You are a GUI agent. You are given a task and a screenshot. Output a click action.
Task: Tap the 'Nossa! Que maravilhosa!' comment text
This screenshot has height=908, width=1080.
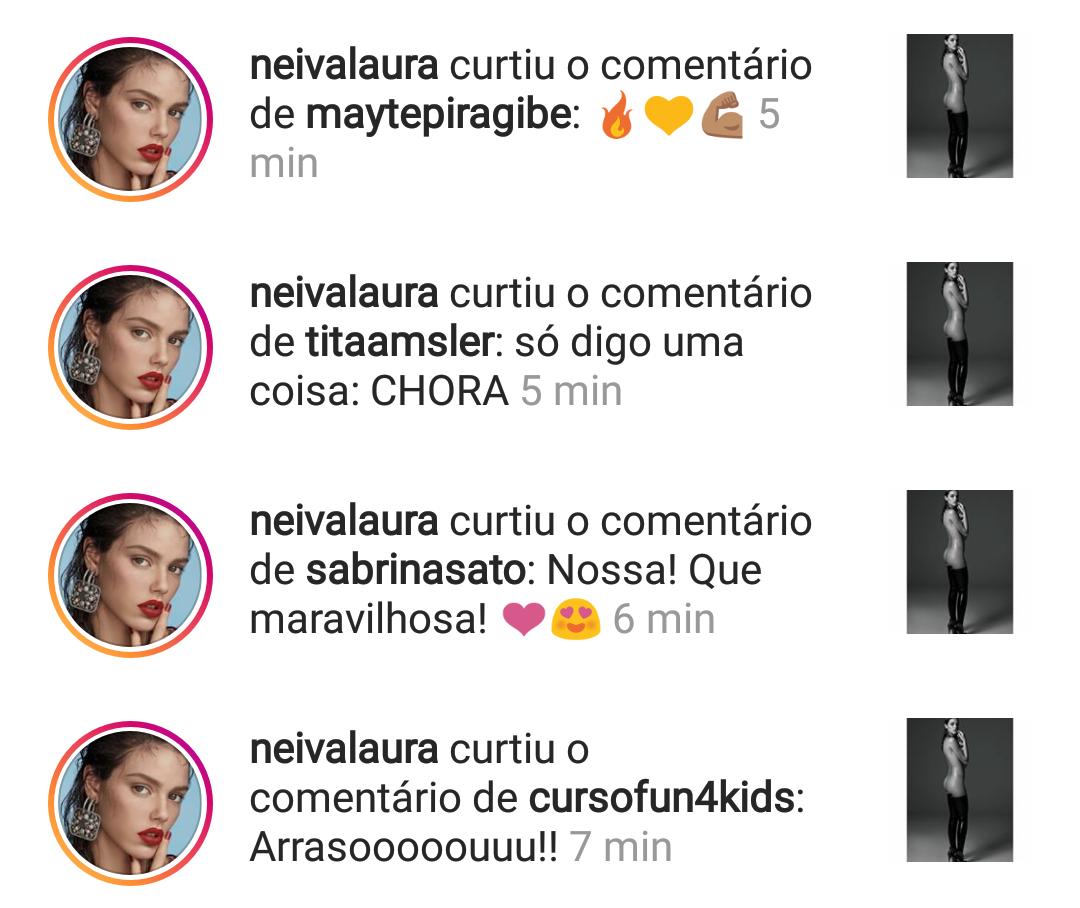(506, 595)
